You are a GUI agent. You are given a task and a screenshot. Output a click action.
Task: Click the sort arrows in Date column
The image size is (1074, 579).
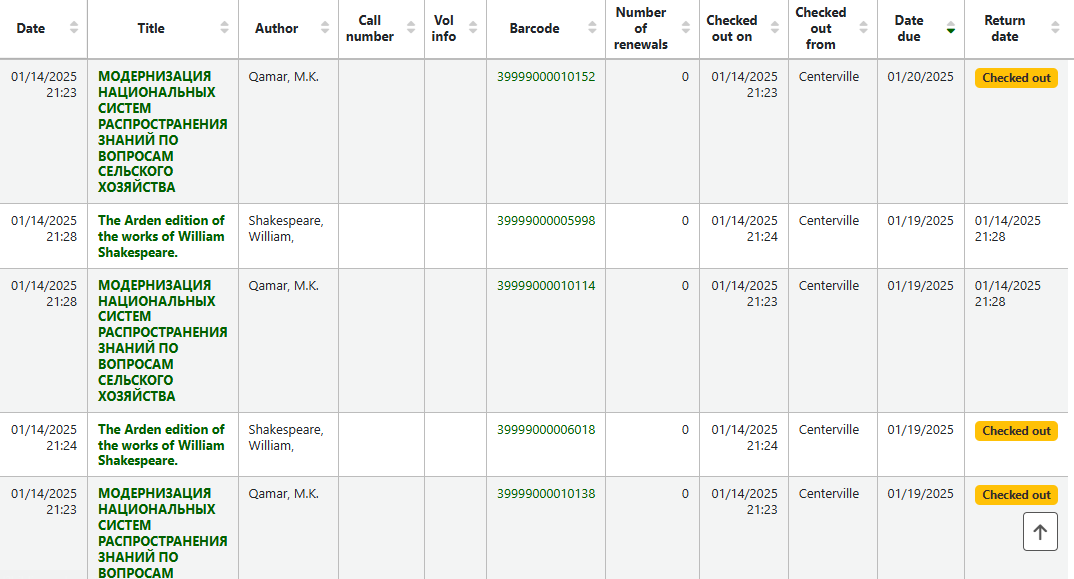click(74, 28)
